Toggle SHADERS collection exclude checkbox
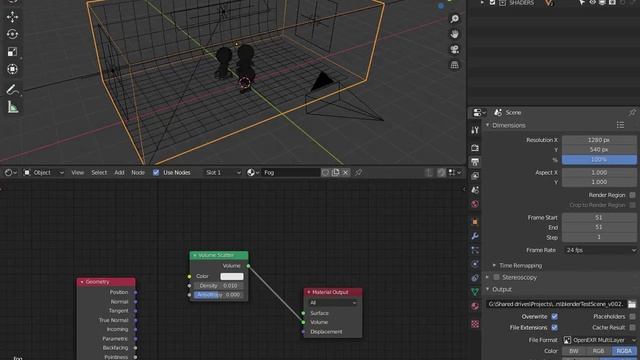The image size is (640, 360). pyautogui.click(x=493, y=3)
